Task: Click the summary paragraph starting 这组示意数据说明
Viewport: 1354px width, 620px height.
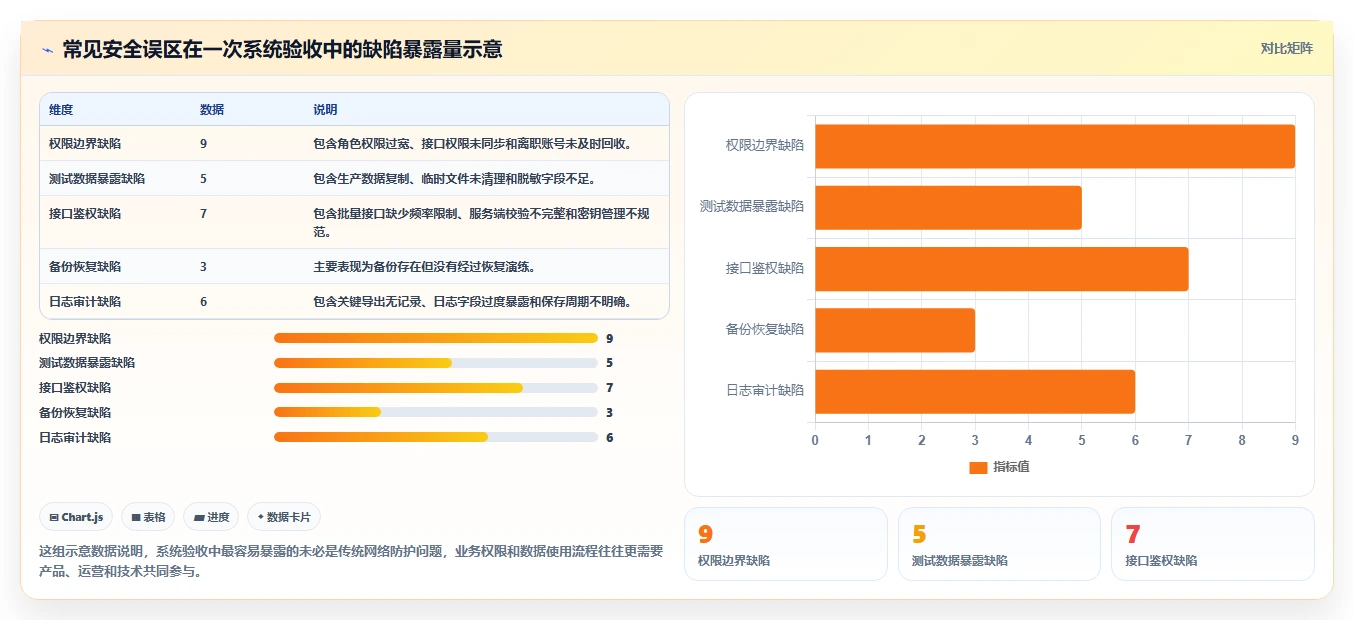Action: pyautogui.click(x=351, y=561)
